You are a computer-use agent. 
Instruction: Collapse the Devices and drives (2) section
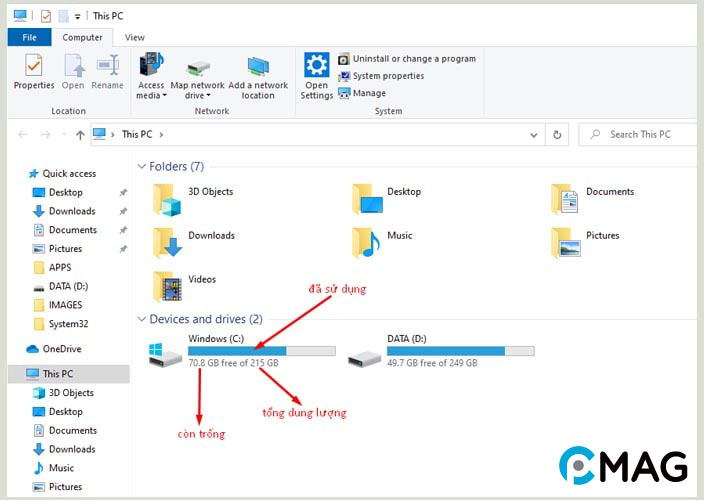(141, 319)
